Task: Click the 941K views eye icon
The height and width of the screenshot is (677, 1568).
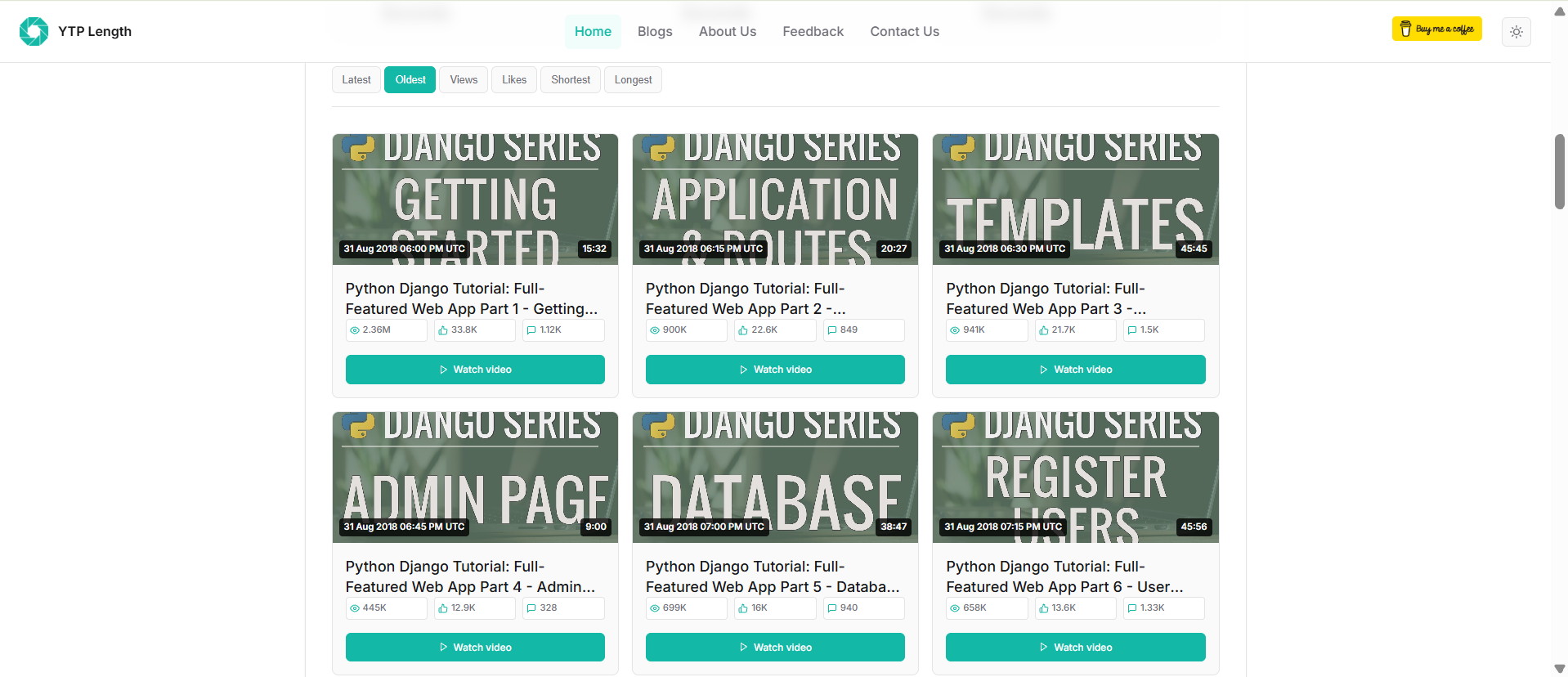Action: click(955, 330)
